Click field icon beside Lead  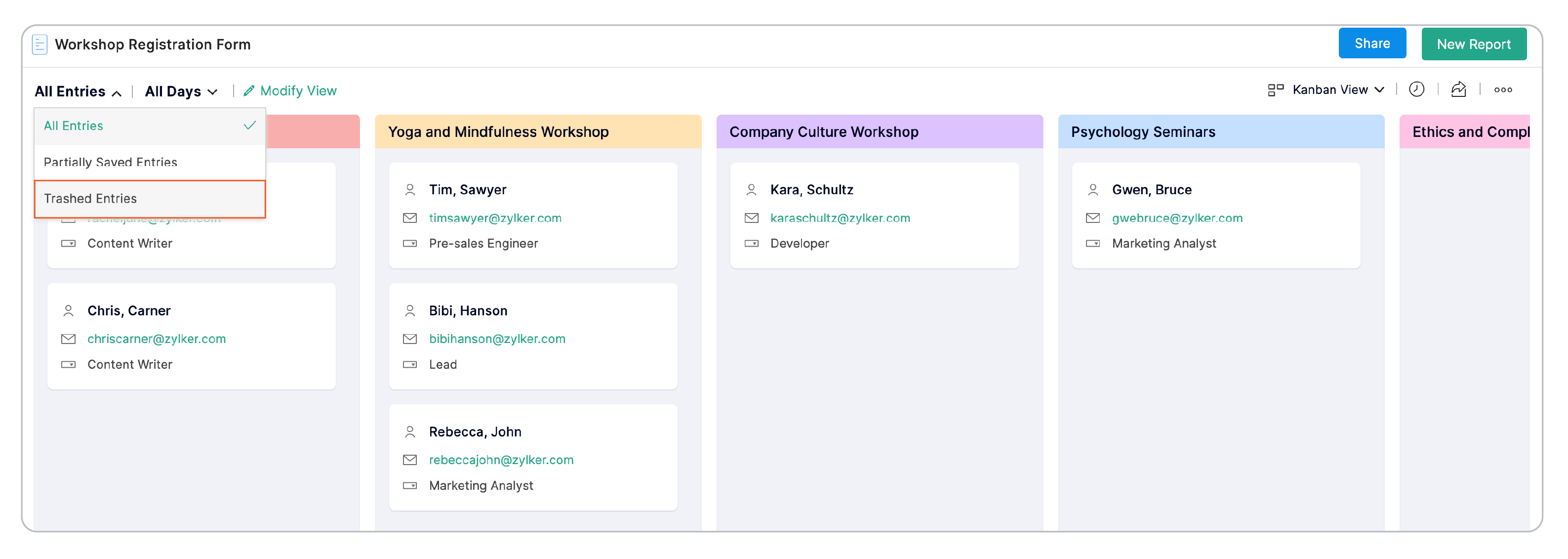coord(410,365)
